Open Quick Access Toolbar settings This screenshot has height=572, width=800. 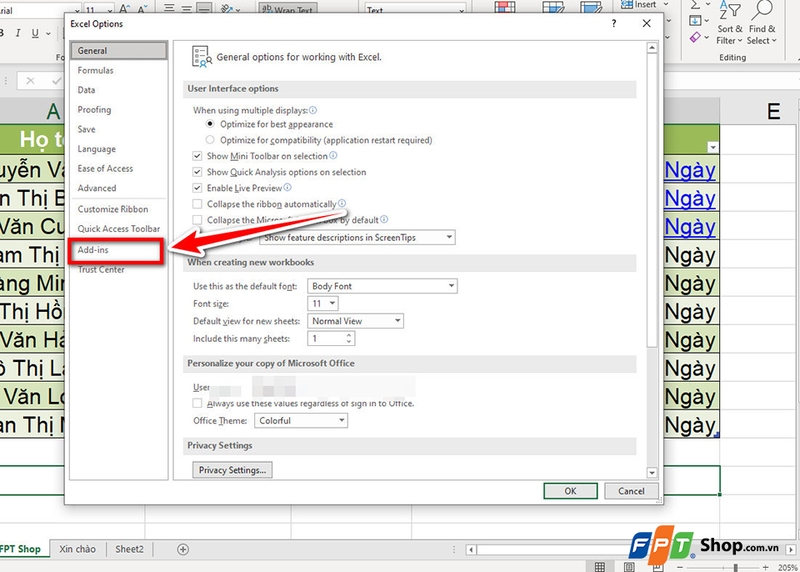pyautogui.click(x=118, y=229)
